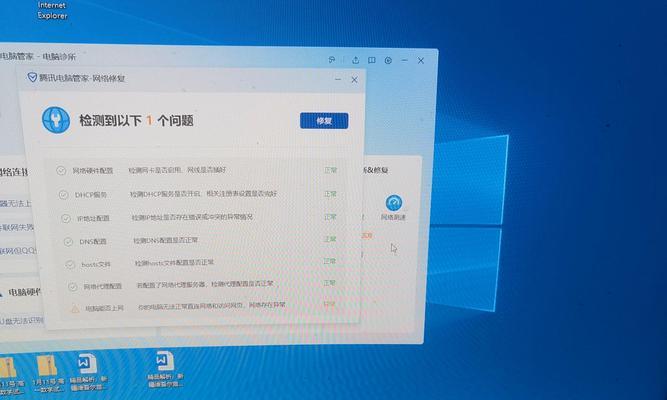Click 正常 status of hosts文件 row

[330, 261]
